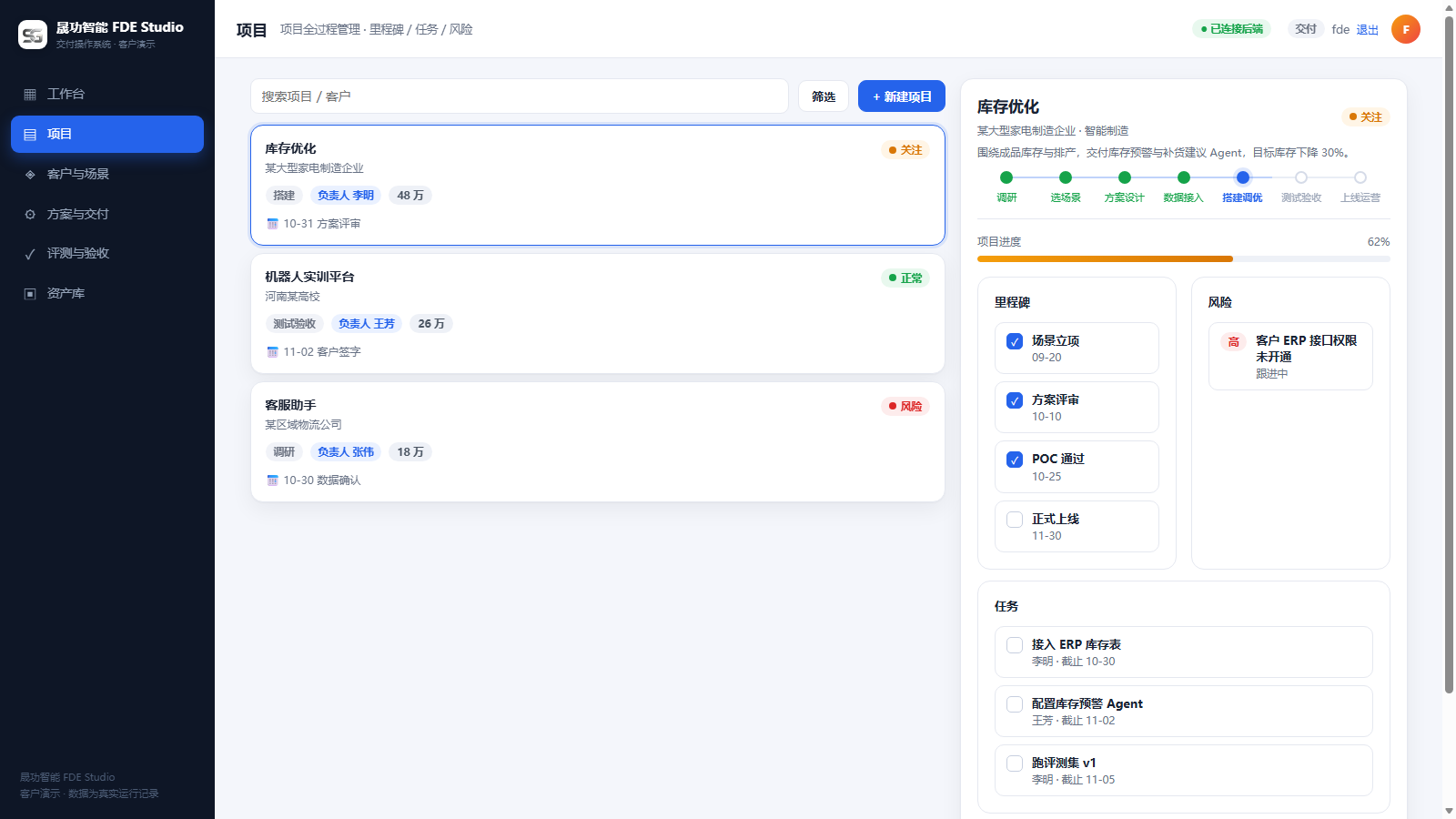Viewport: 1456px width, 819px height.
Task: Uncheck the 方案评审 milestone checkbox
Action: pos(1015,400)
